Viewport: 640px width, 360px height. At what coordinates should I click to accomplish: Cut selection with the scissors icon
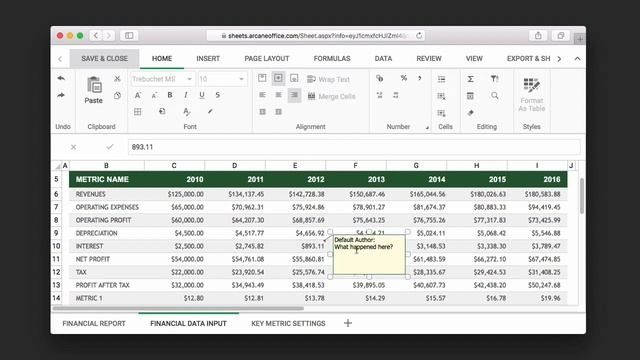pyautogui.click(x=117, y=78)
